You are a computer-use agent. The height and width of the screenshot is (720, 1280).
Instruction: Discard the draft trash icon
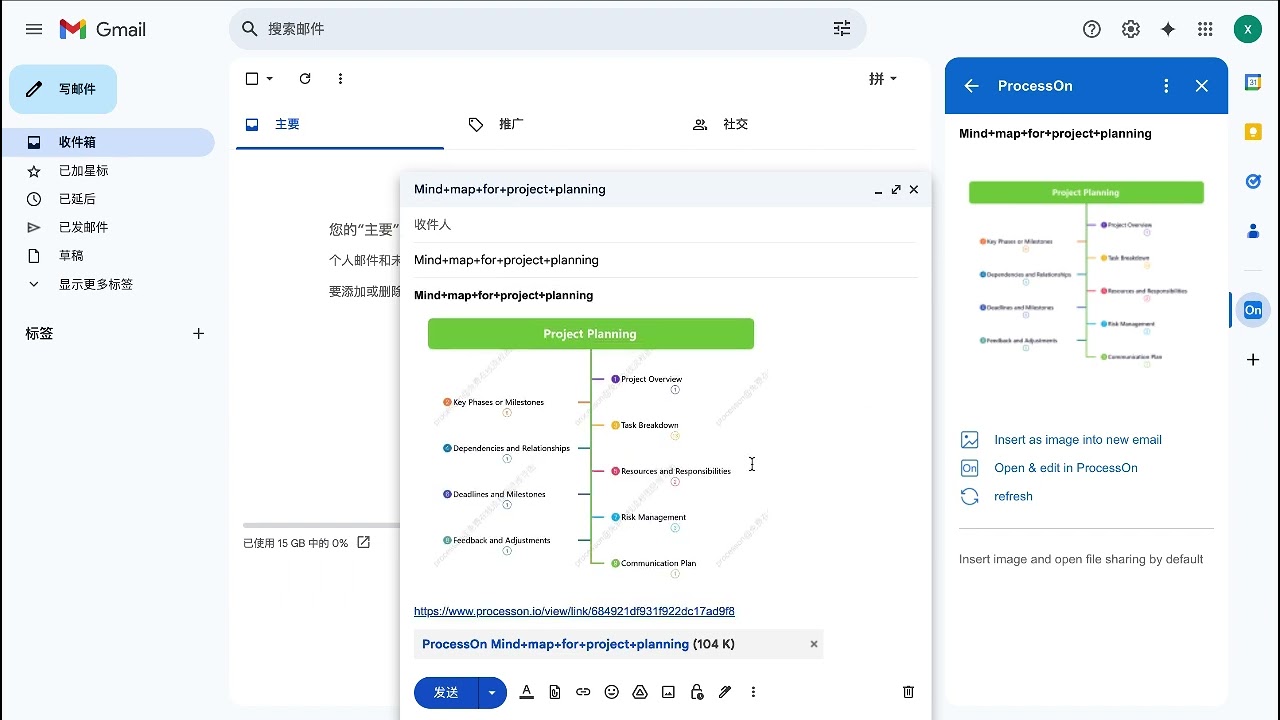908,692
